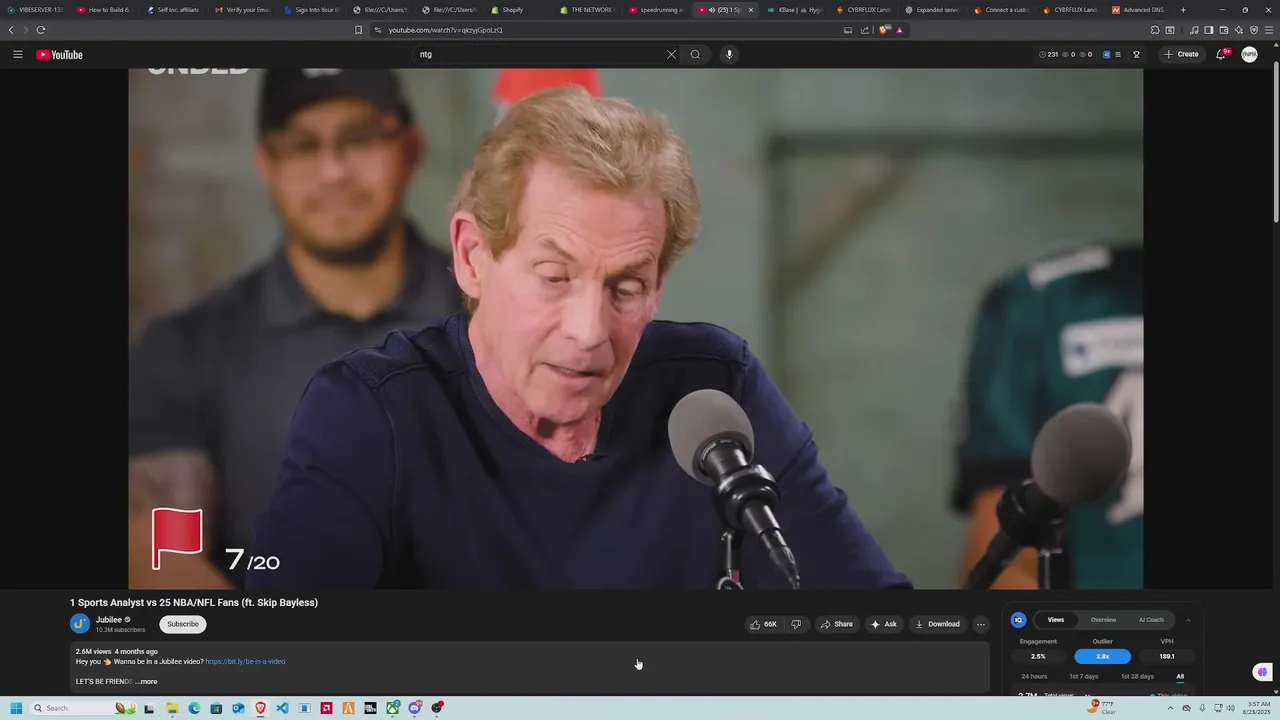The width and height of the screenshot is (1280, 720).
Task: Switch to the How to Build tab
Action: pos(103,10)
